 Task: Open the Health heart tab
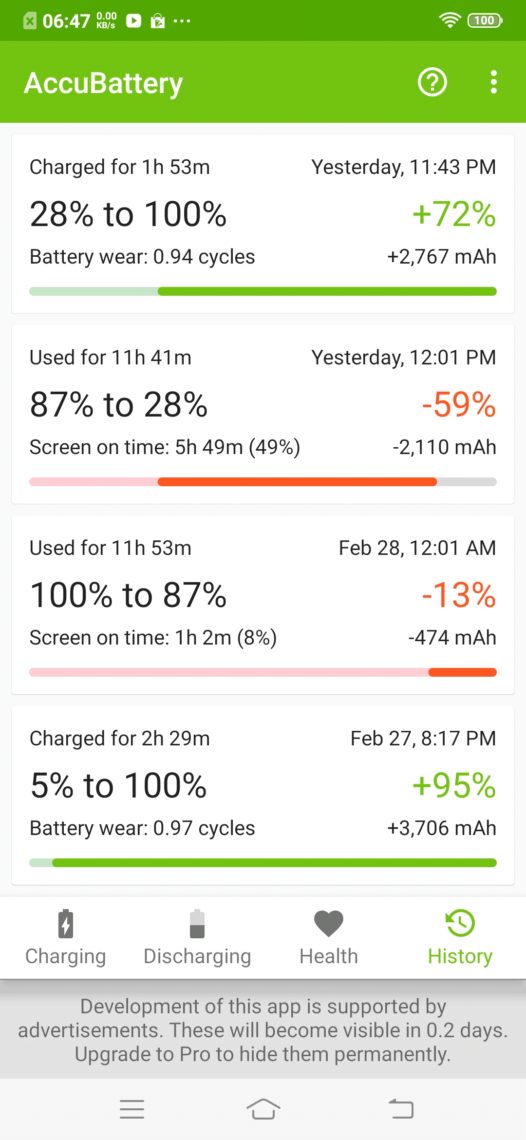[x=328, y=937]
